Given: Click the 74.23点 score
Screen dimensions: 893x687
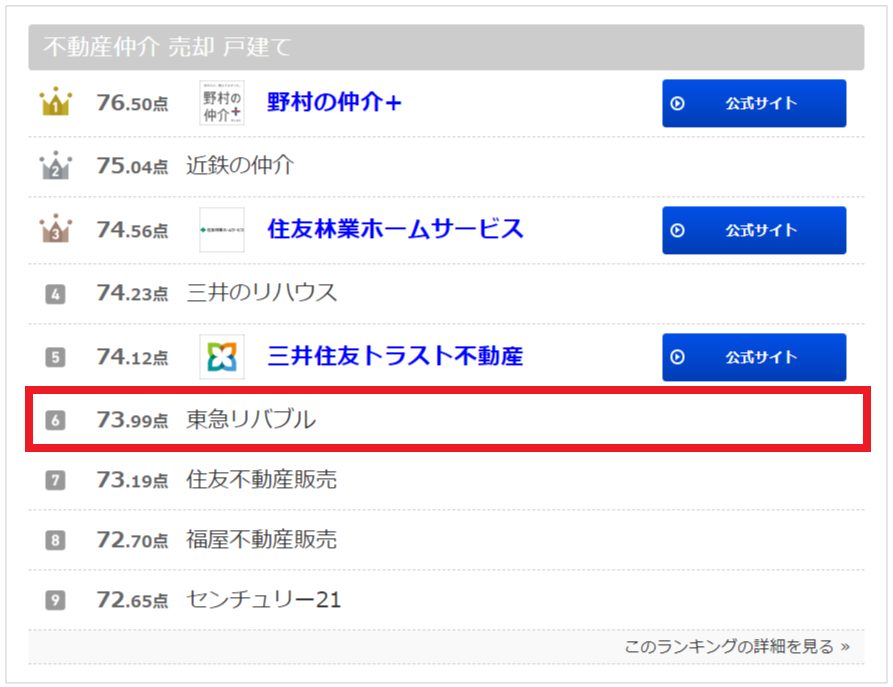Looking at the screenshot, I should click(x=132, y=293).
